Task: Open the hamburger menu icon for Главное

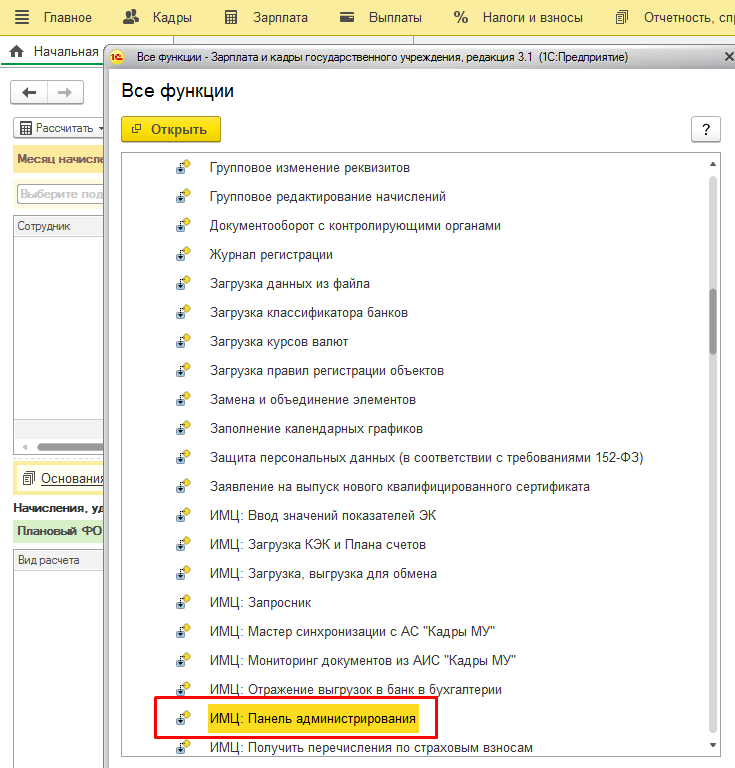Action: [21, 17]
